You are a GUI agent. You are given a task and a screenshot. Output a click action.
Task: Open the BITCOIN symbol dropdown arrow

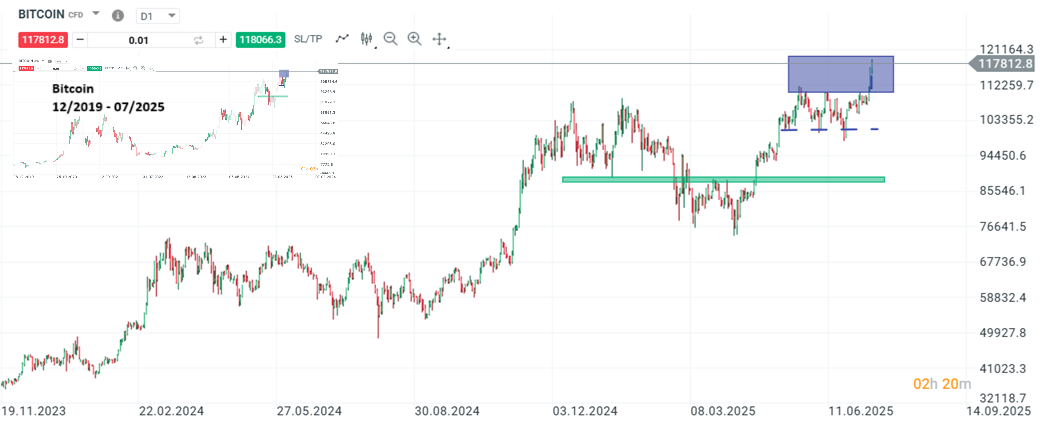point(96,15)
